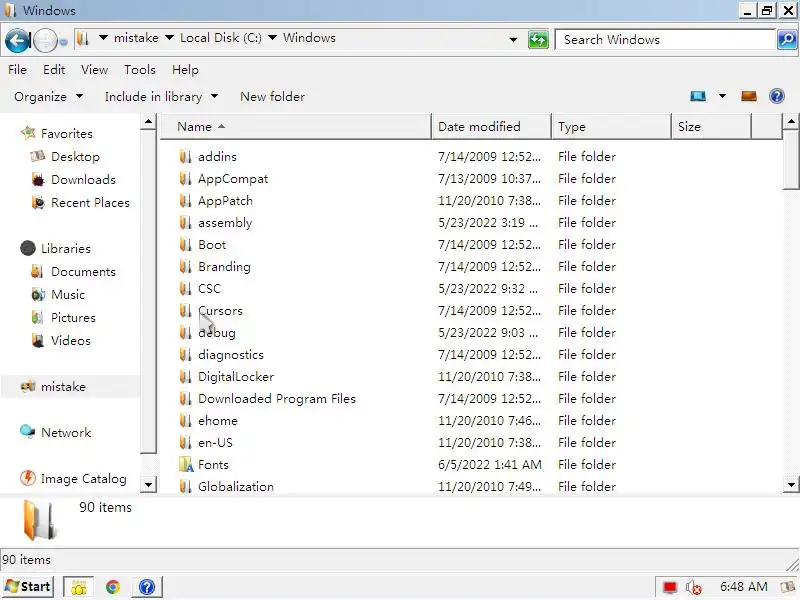Image resolution: width=800 pixels, height=600 pixels.
Task: Open the Edit menu
Action: click(54, 69)
